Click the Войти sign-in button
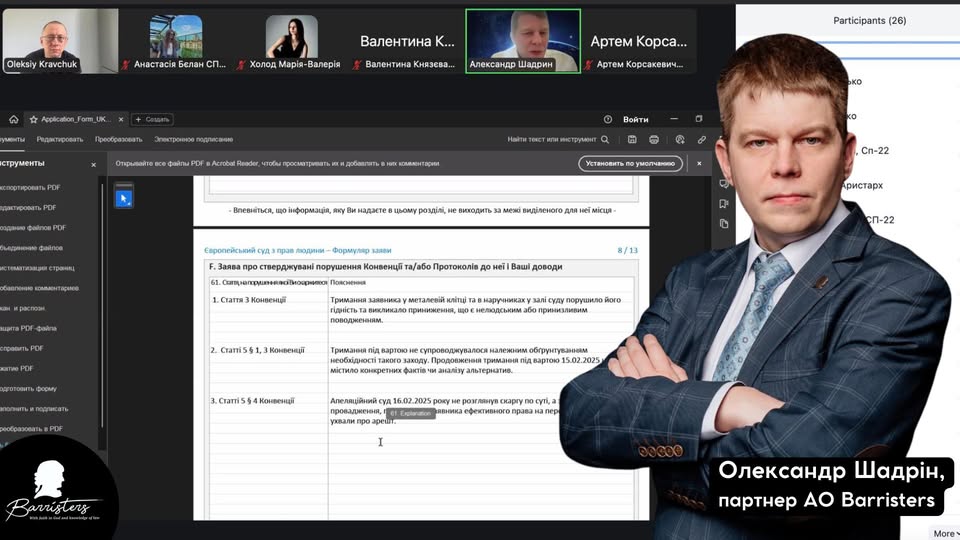This screenshot has width=960, height=540. 636,119
